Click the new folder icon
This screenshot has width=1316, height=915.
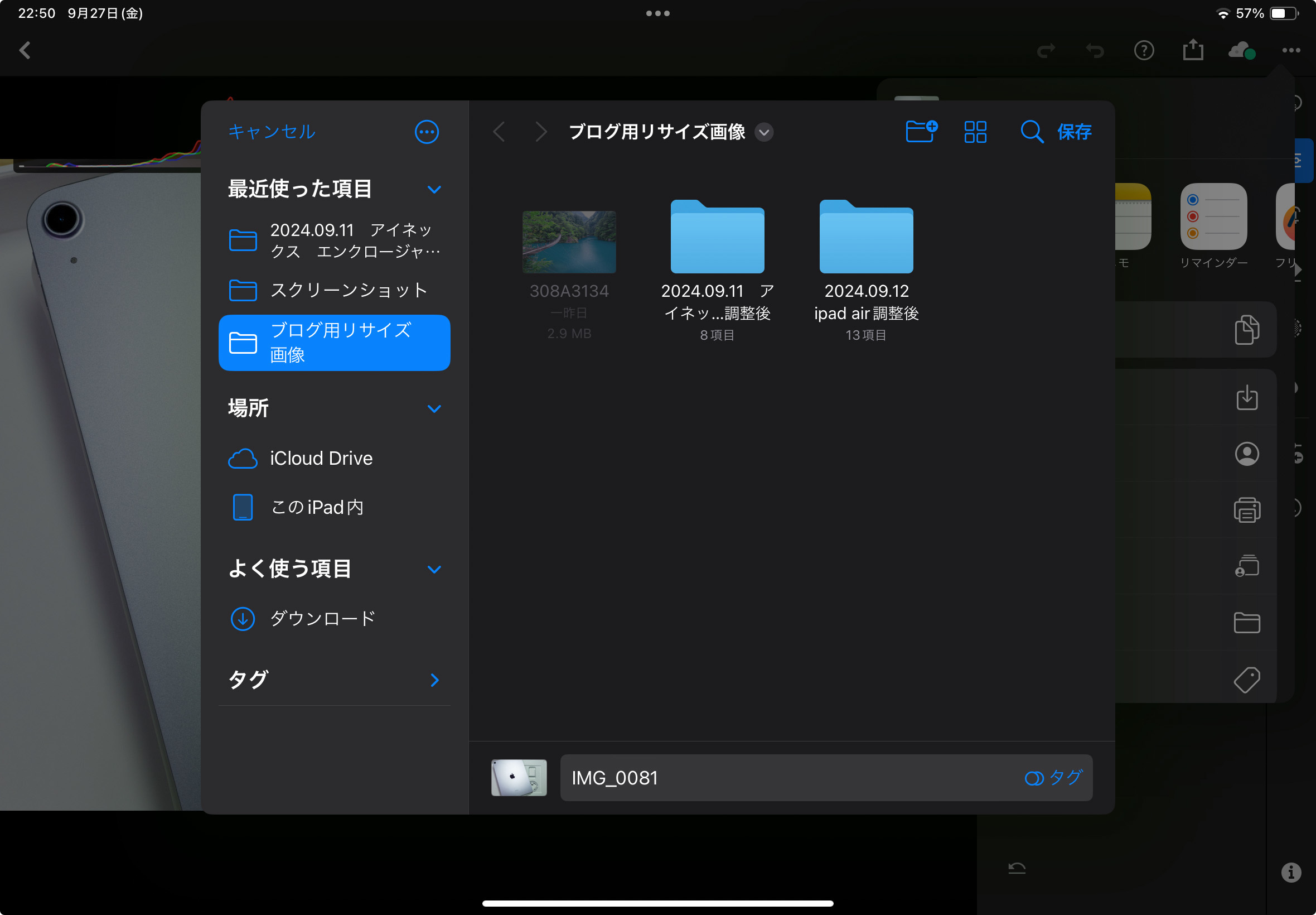point(921,131)
